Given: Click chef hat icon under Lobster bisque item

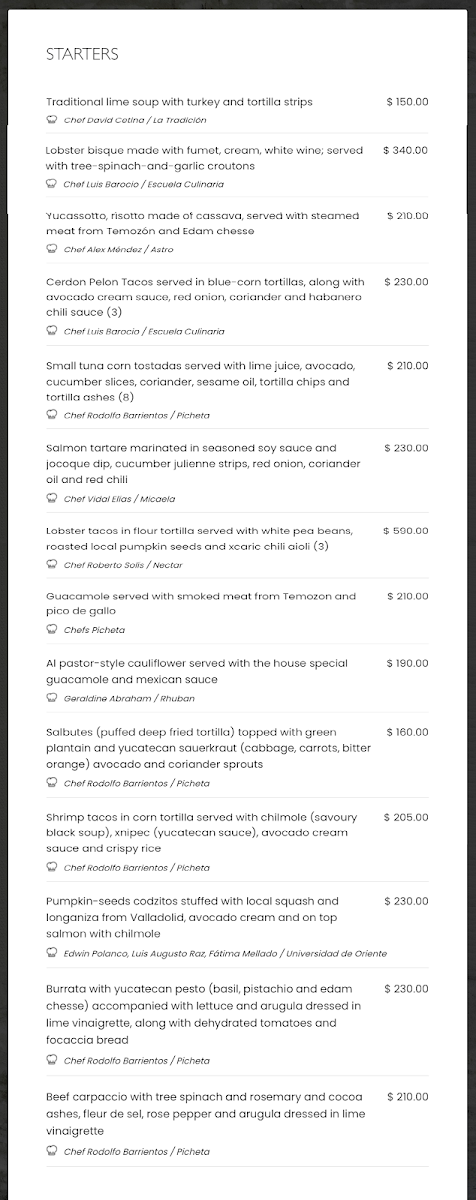Looking at the screenshot, I should click(x=52, y=184).
